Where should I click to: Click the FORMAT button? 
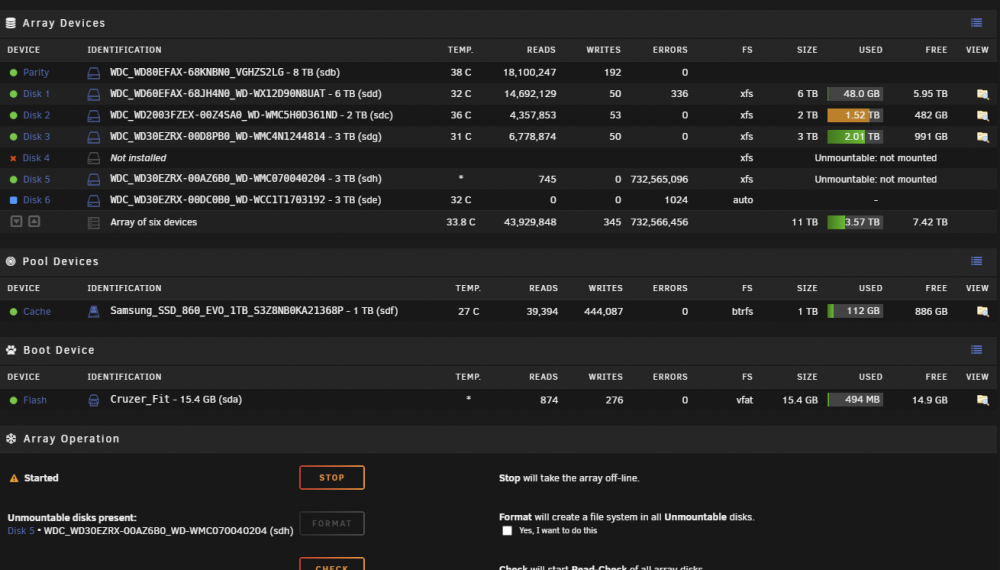[x=332, y=523]
